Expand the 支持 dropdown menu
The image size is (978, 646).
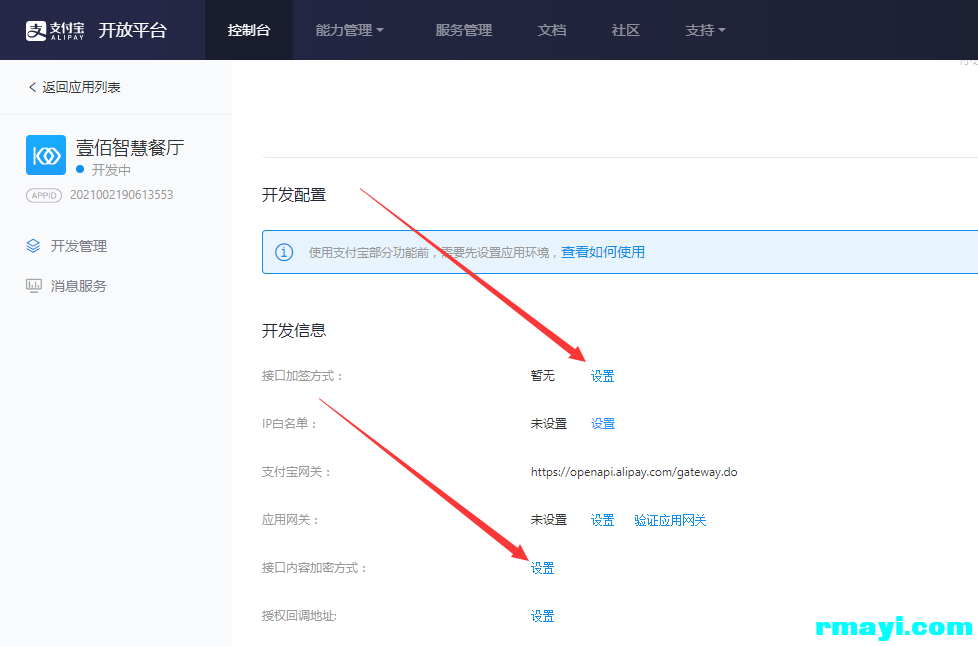(x=705, y=30)
